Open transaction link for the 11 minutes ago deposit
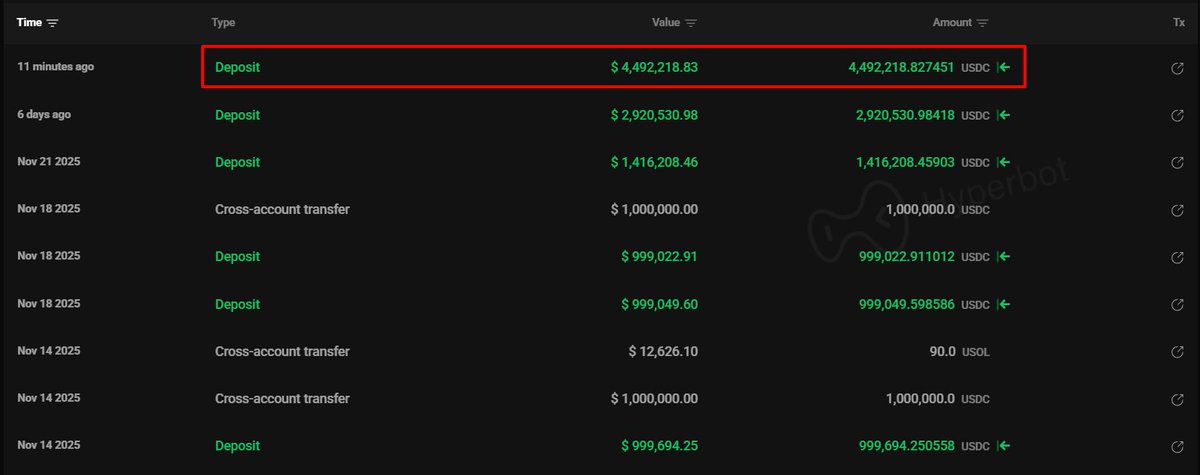 [1177, 68]
